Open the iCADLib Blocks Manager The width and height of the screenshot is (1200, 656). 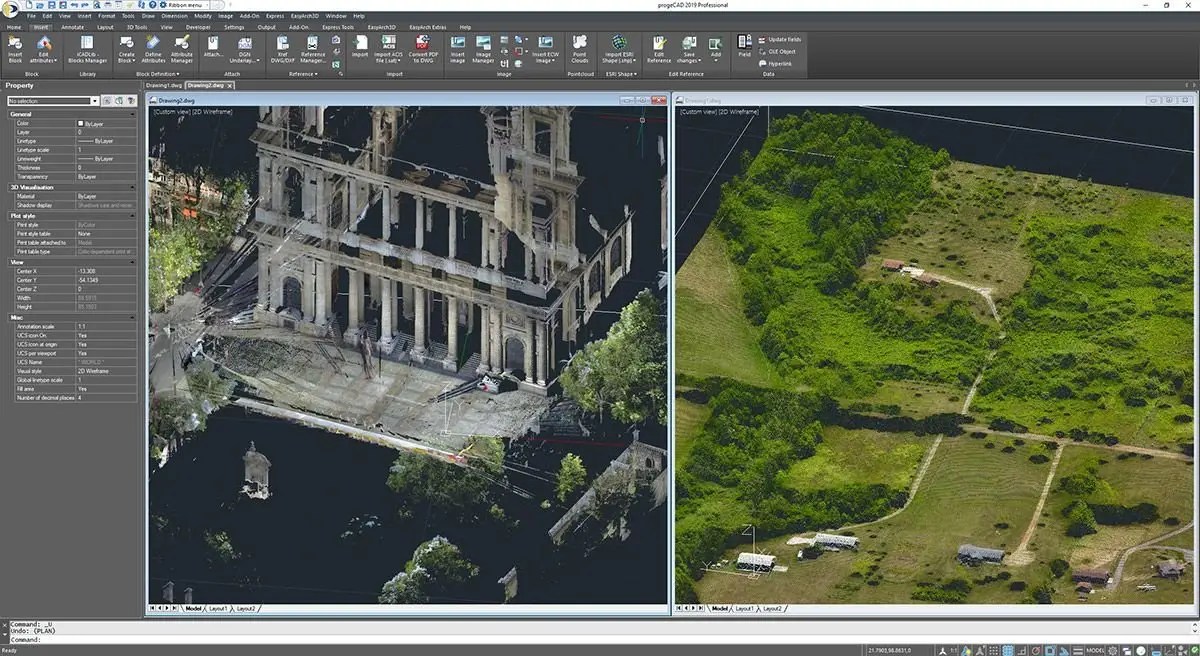[x=88, y=49]
